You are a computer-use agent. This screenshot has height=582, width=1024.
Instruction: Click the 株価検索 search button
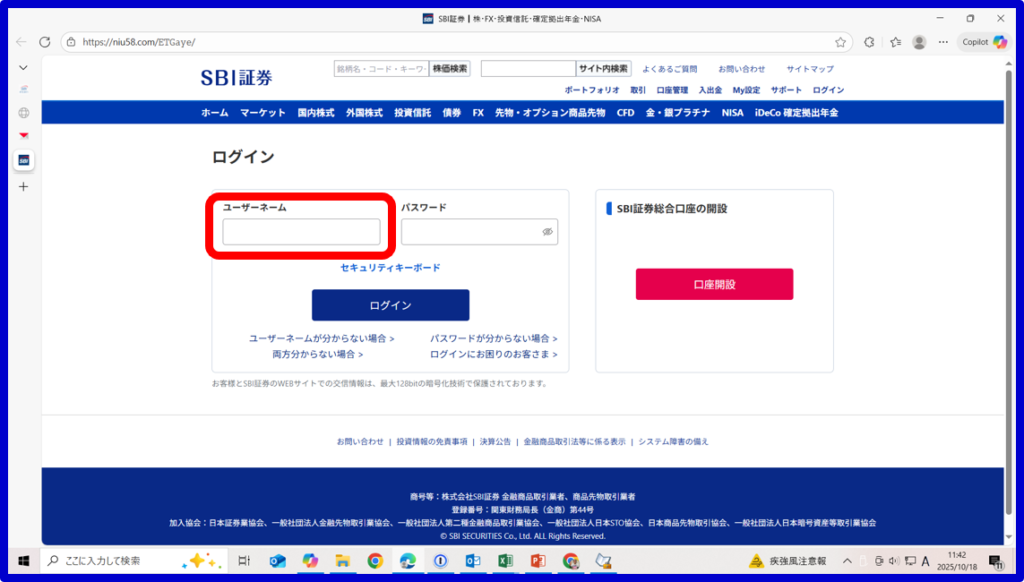[450, 69]
